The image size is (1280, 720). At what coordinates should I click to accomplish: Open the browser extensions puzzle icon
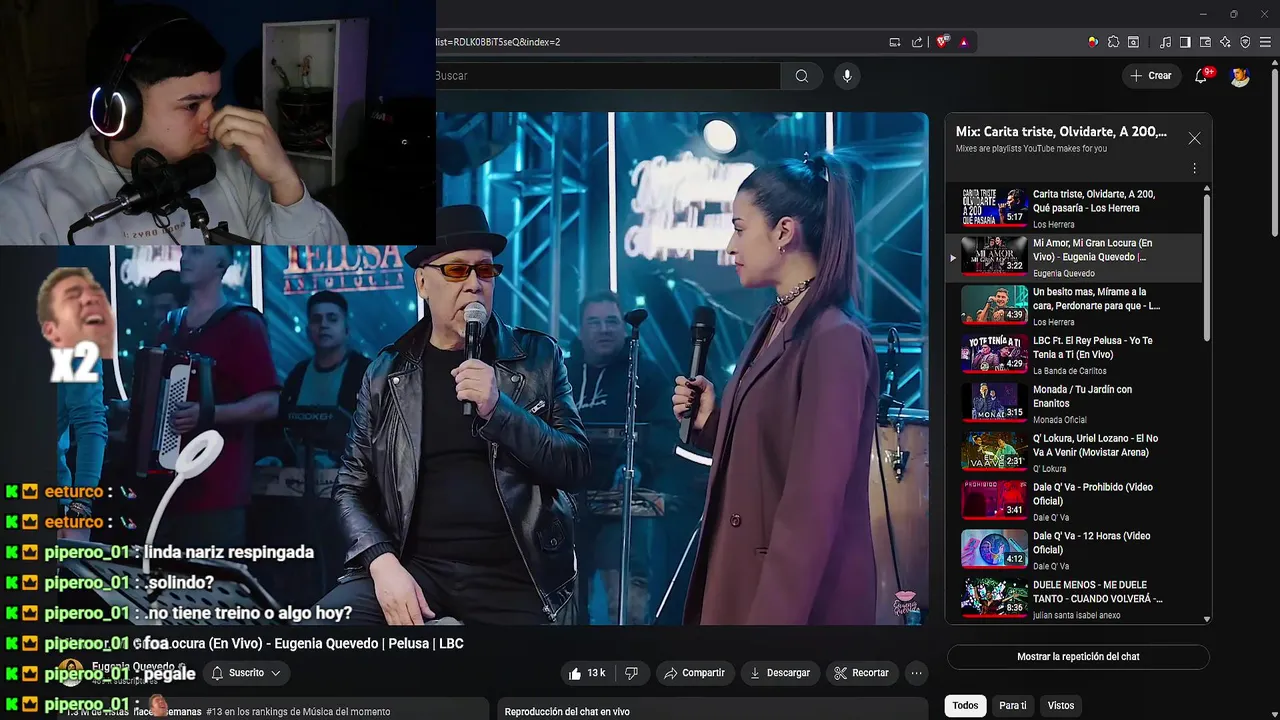[x=1113, y=42]
